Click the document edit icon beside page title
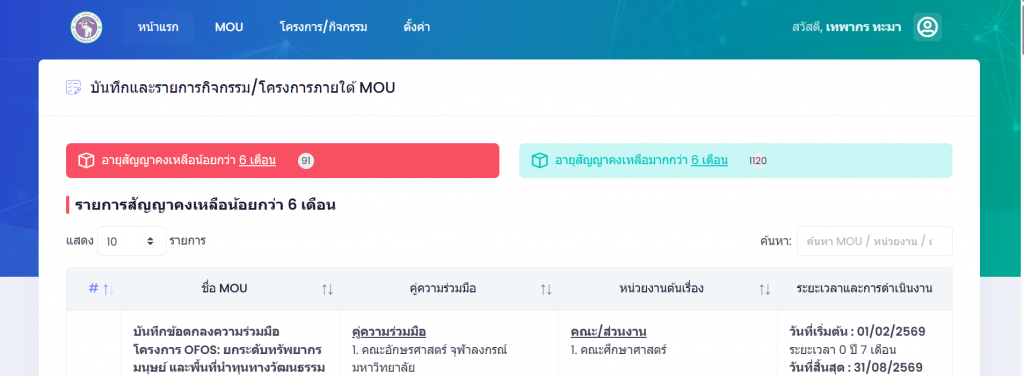Image resolution: width=1024 pixels, height=376 pixels. click(x=74, y=87)
